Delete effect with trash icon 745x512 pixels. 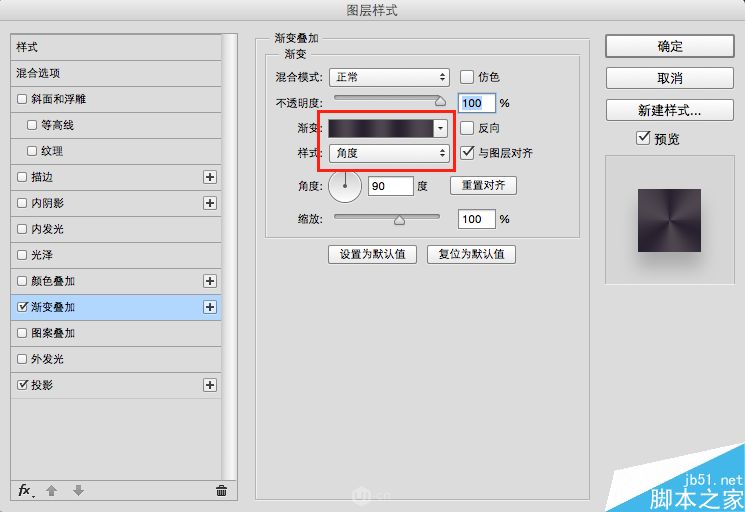pyautogui.click(x=221, y=491)
